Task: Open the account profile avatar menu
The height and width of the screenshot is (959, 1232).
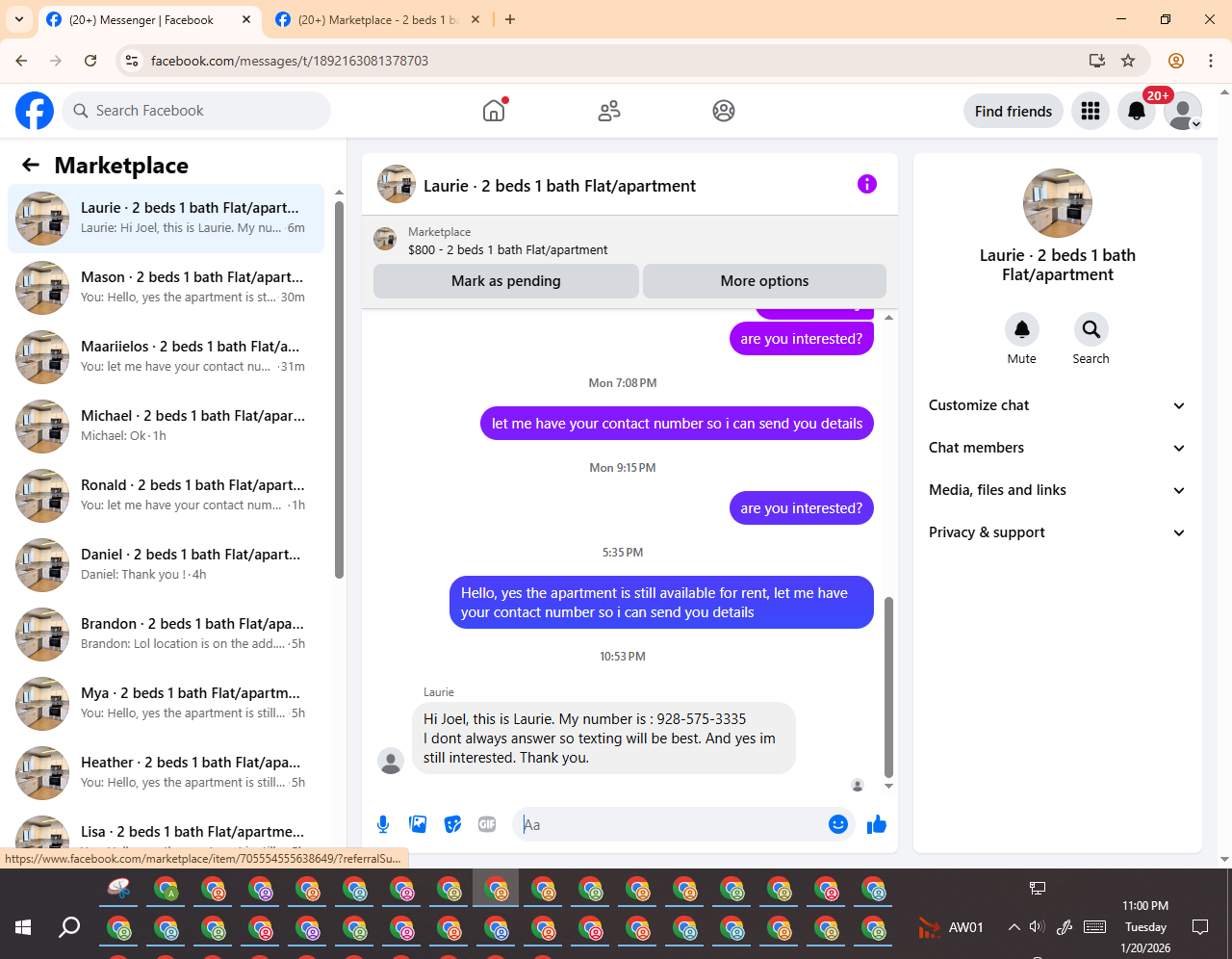Action: pyautogui.click(x=1183, y=111)
